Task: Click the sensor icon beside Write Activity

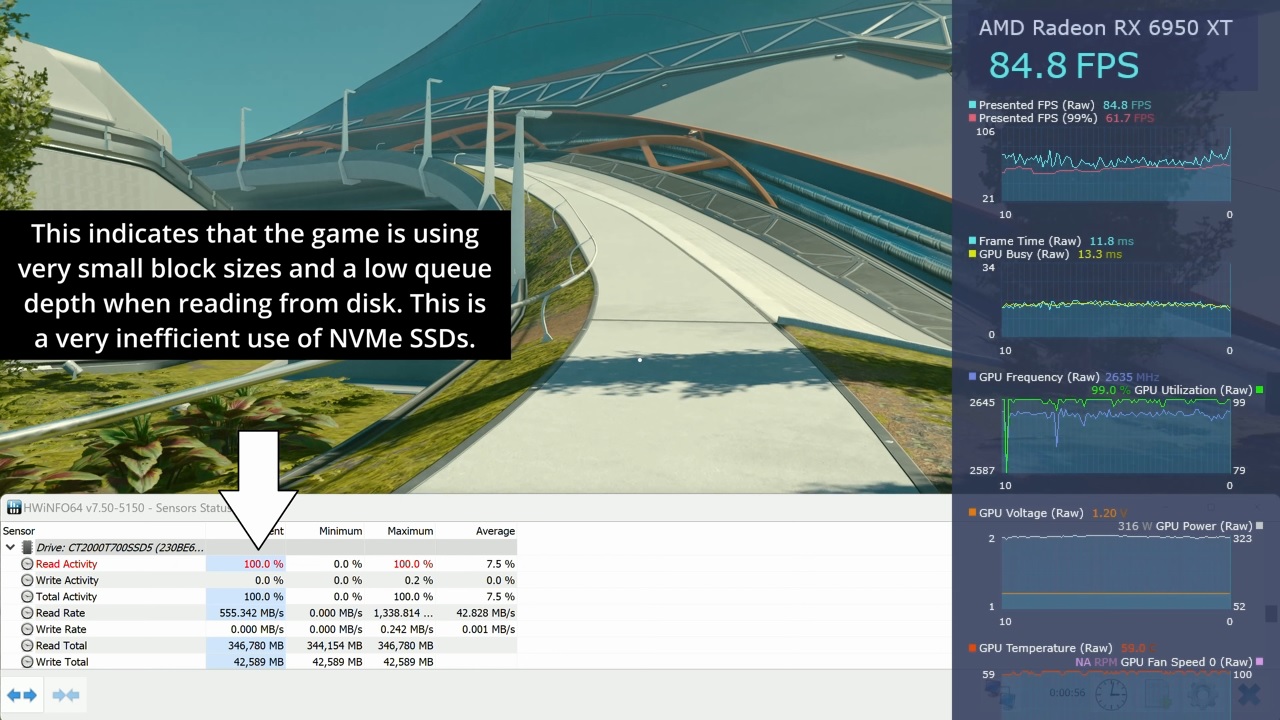Action: click(28, 580)
